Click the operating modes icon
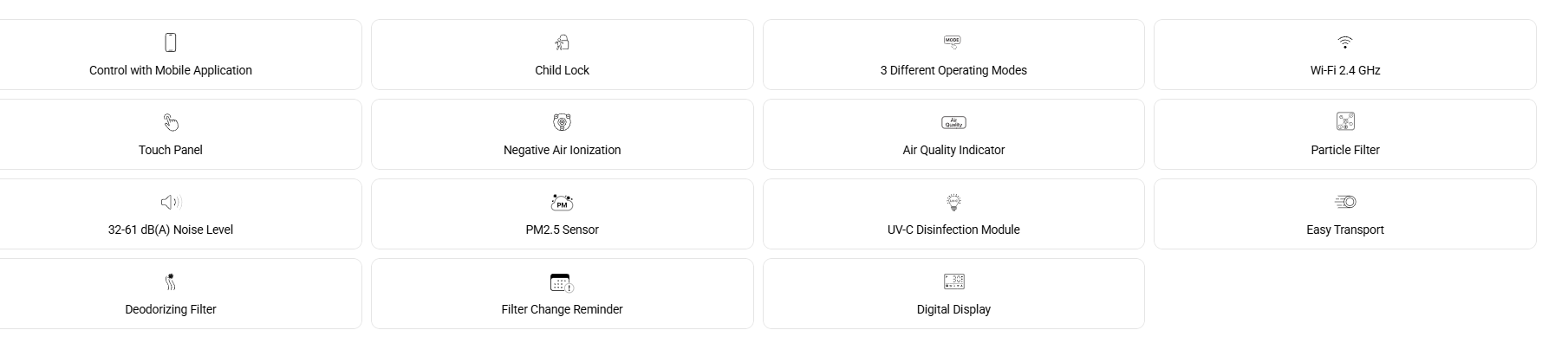The height and width of the screenshot is (356, 1568). tap(953, 42)
